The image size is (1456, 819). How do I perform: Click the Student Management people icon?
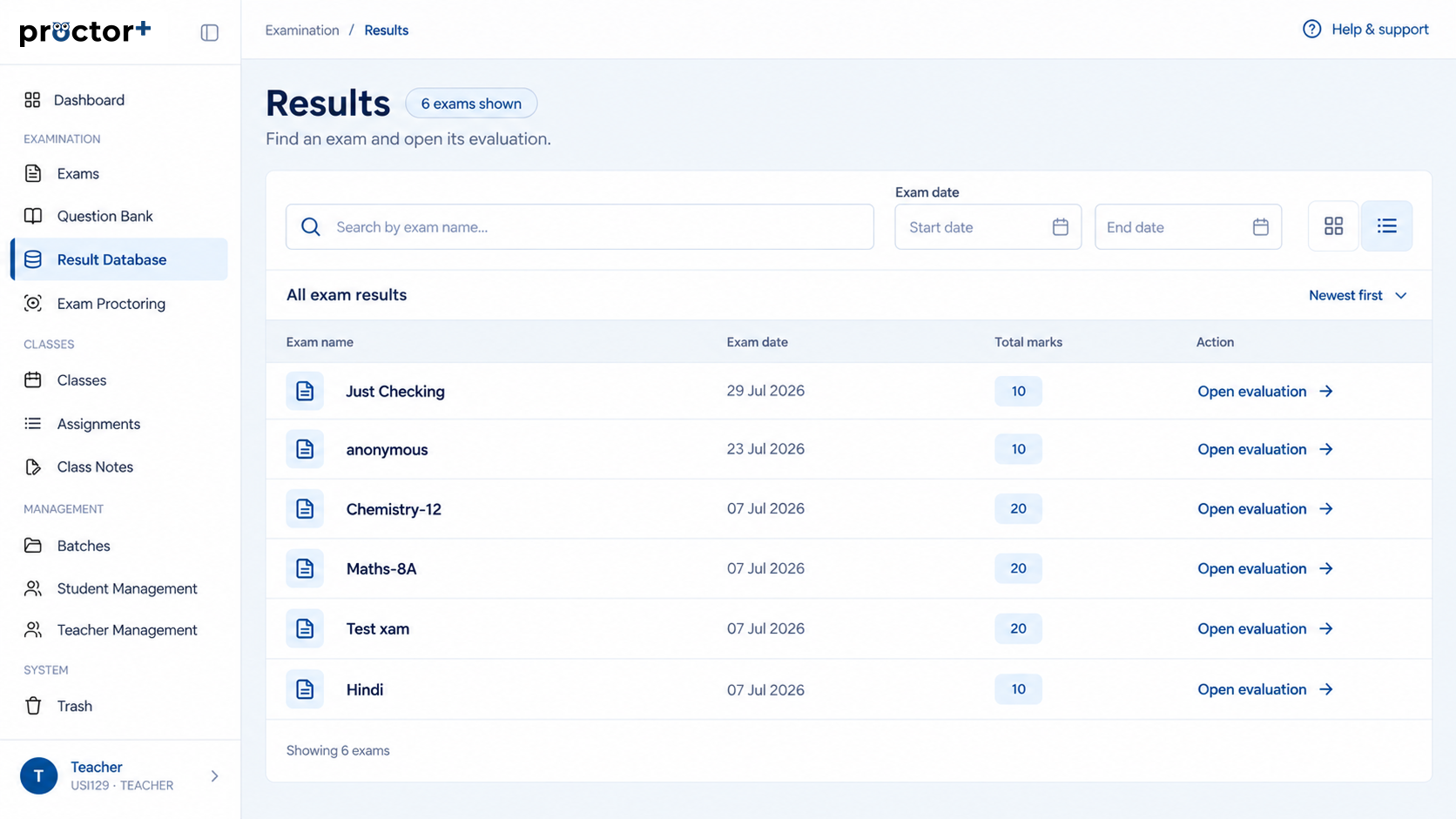click(33, 588)
